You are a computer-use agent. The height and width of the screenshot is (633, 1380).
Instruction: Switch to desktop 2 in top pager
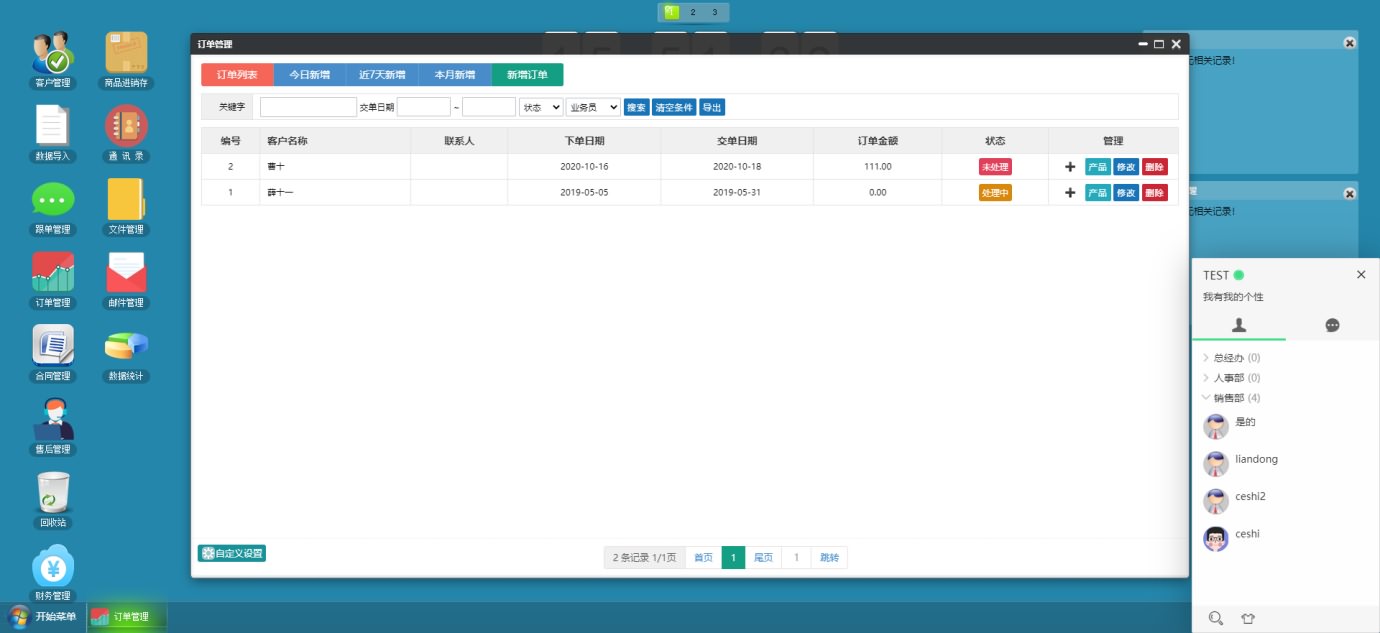693,12
